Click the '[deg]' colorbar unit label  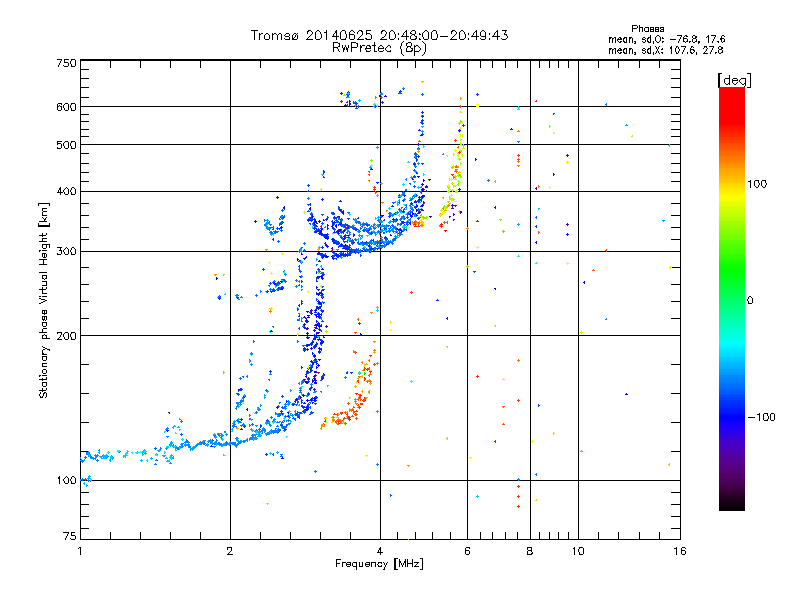click(734, 81)
